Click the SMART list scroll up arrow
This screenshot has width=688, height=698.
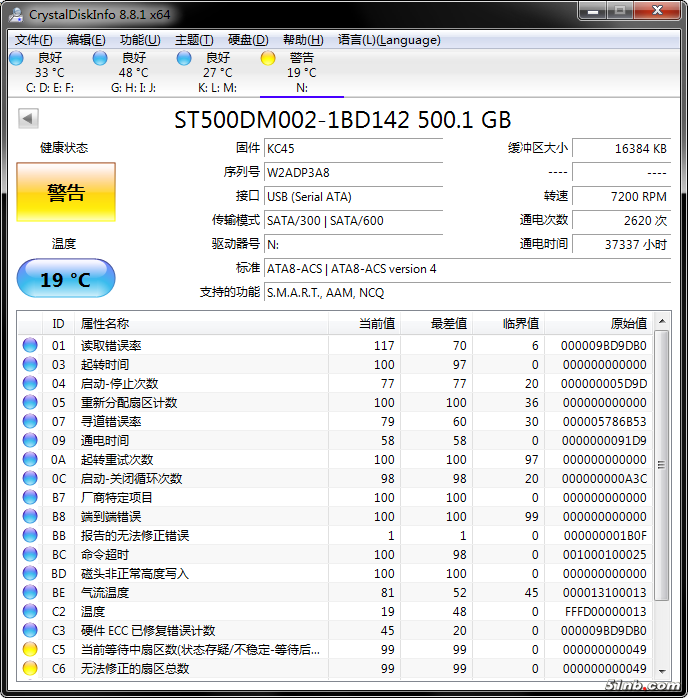click(662, 321)
